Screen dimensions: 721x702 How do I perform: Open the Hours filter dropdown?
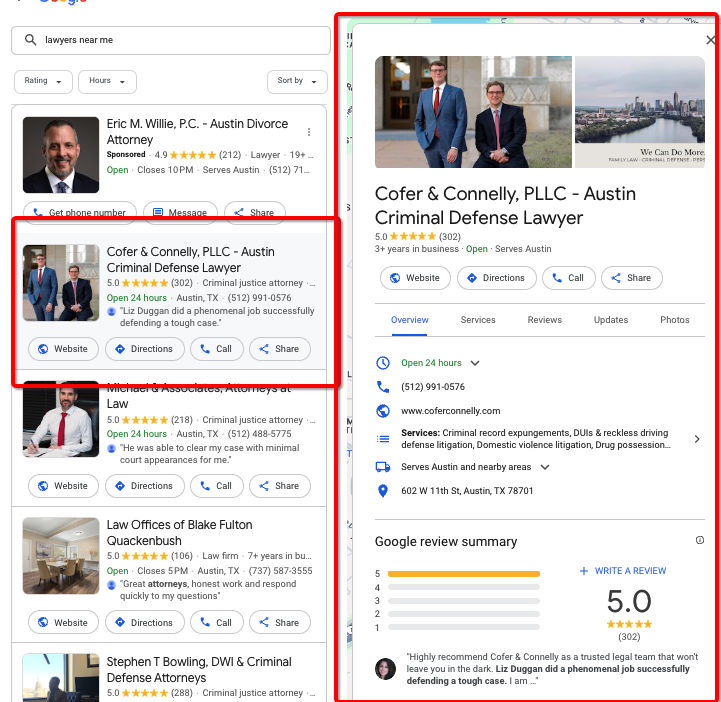point(107,81)
